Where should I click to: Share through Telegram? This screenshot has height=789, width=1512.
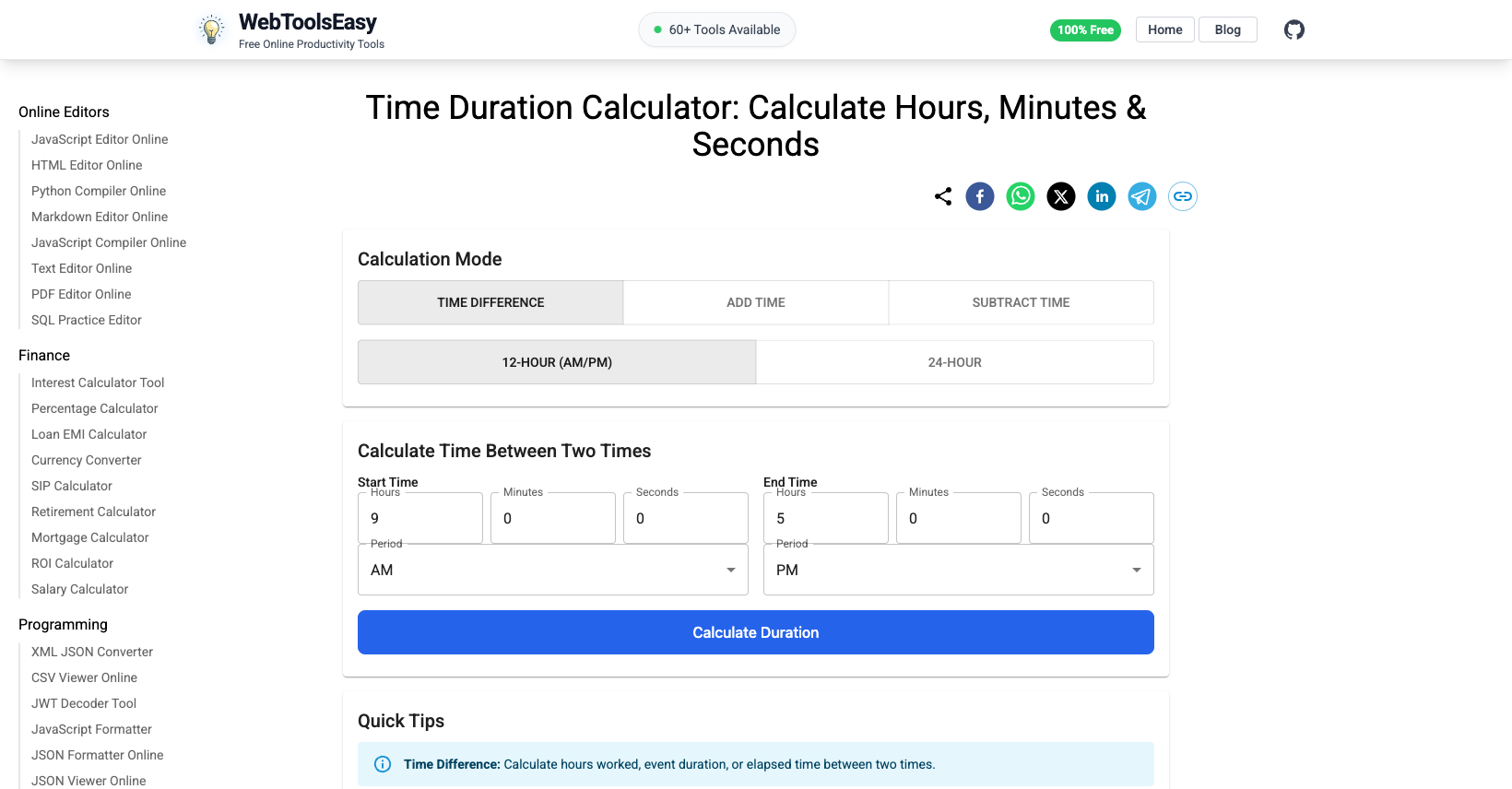1141,196
